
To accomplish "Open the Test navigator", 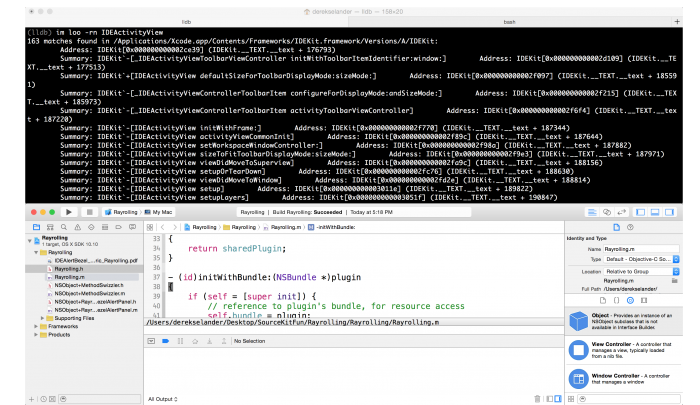I will 91,227.
